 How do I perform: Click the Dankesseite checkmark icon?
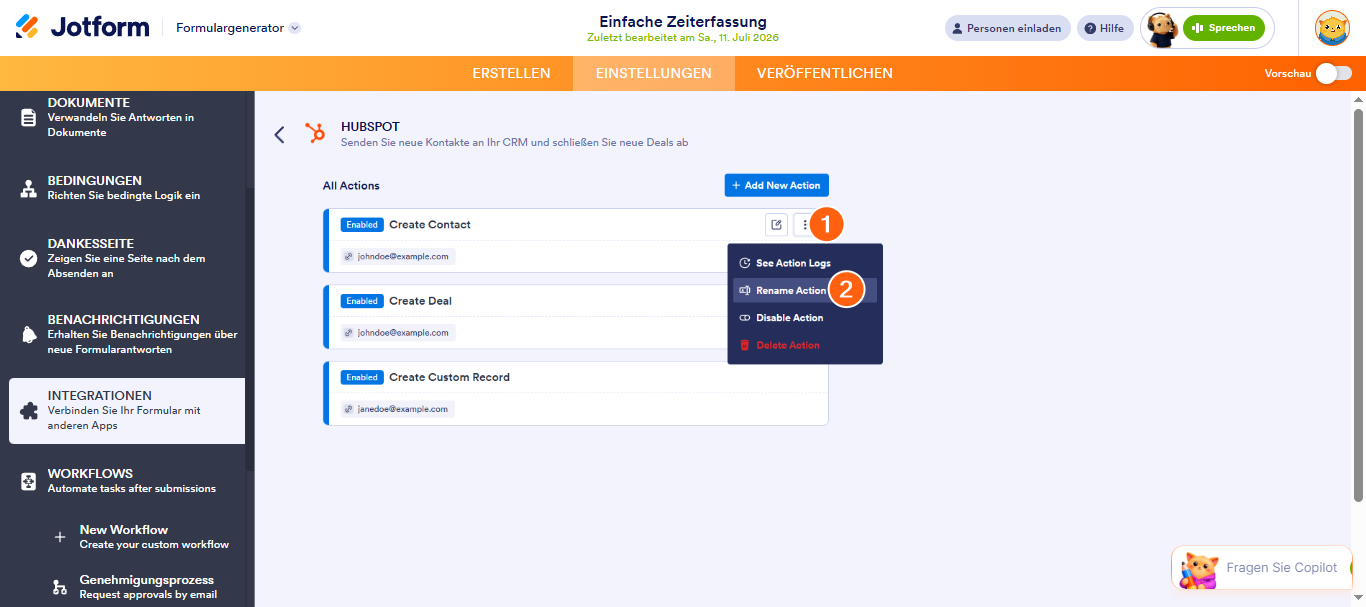pos(29,258)
